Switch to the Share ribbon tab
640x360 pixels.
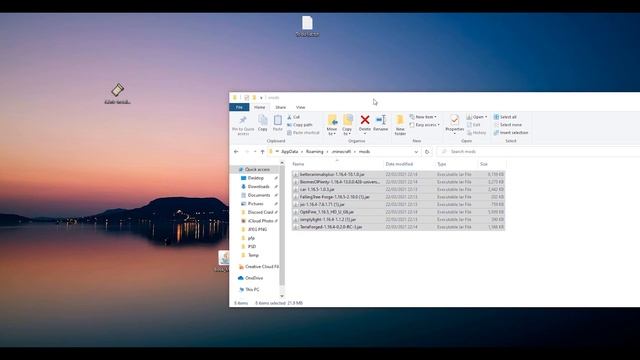(280, 107)
